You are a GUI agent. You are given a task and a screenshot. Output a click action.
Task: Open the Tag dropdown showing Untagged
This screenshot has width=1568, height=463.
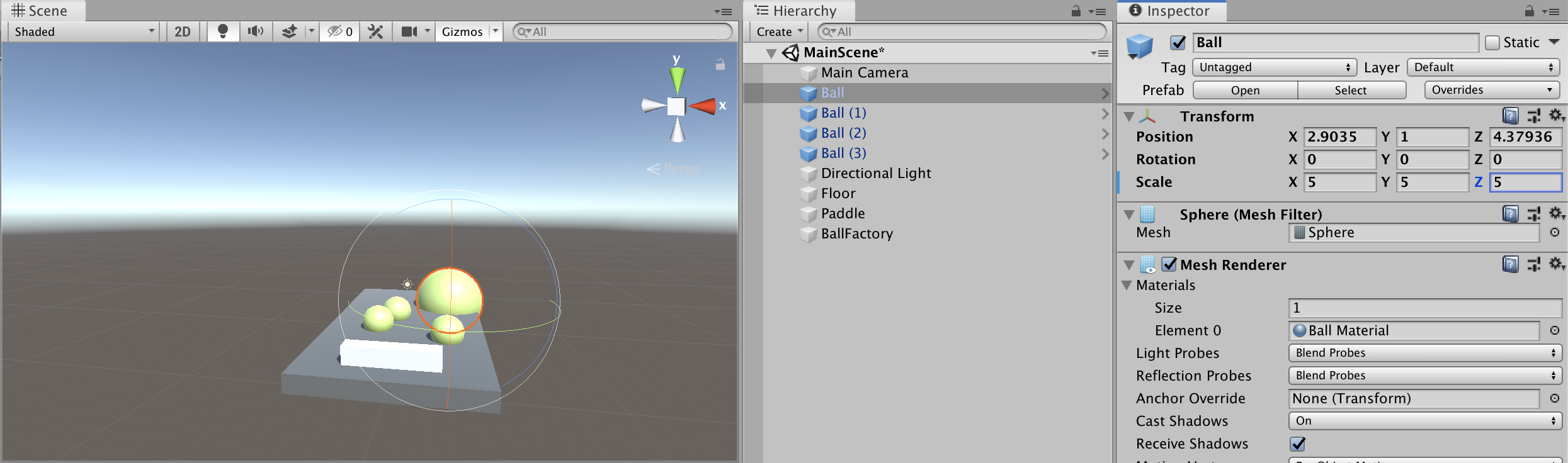pyautogui.click(x=1274, y=67)
